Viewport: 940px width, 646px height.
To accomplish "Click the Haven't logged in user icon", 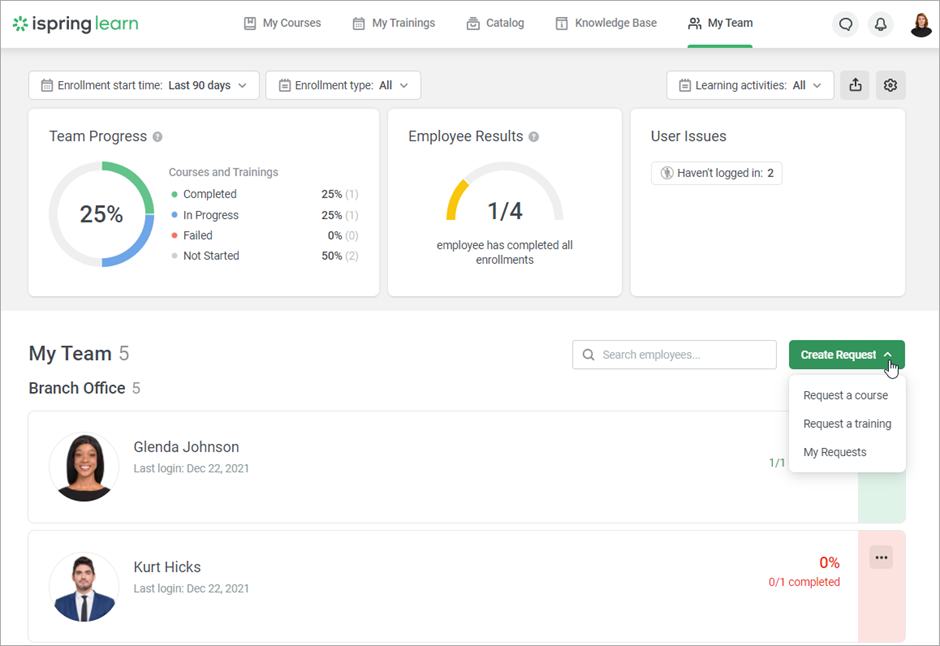I will click(667, 173).
